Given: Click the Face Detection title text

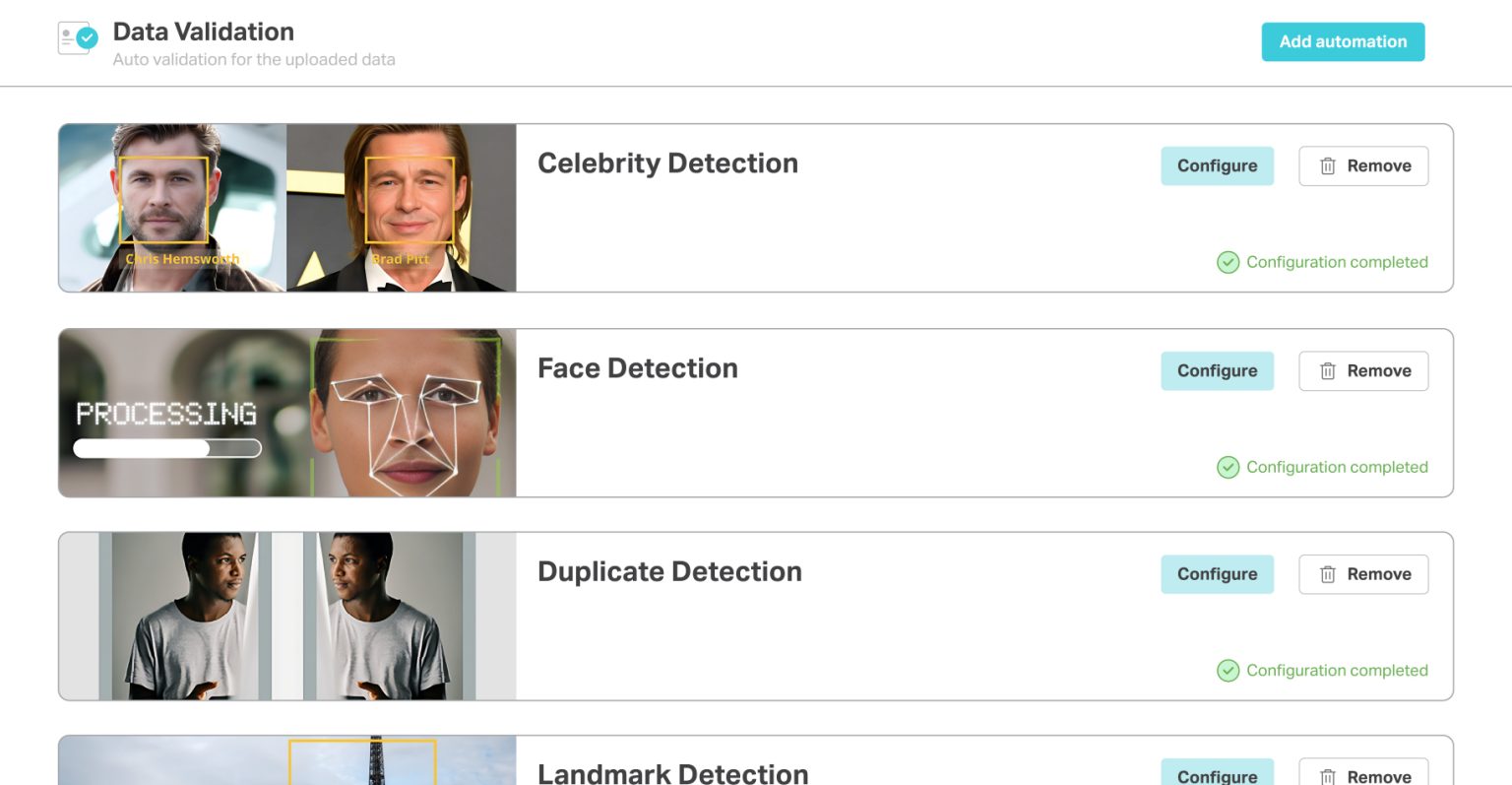Looking at the screenshot, I should [x=637, y=368].
